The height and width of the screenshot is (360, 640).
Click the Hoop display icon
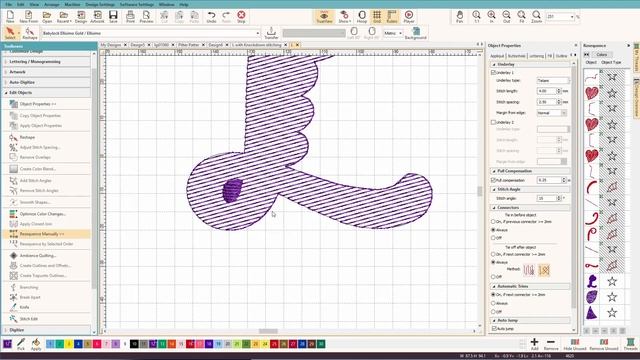362,17
